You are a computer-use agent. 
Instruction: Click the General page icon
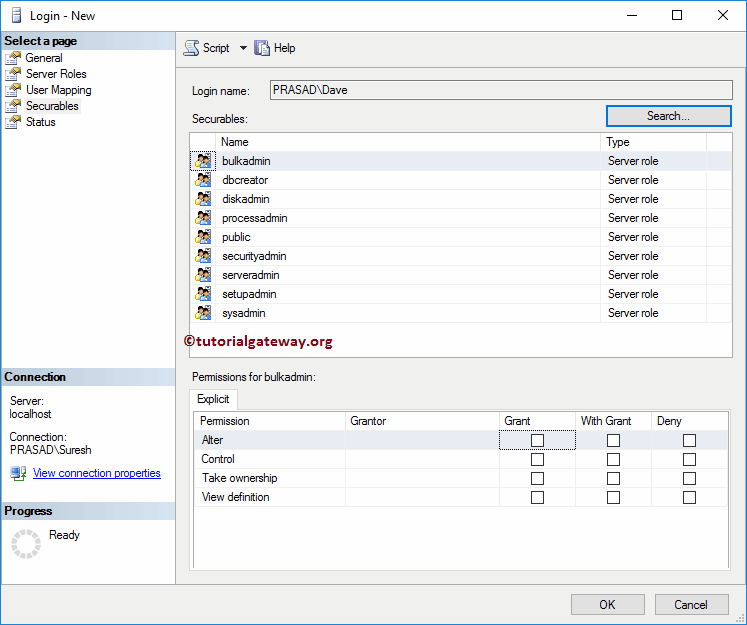point(13,58)
